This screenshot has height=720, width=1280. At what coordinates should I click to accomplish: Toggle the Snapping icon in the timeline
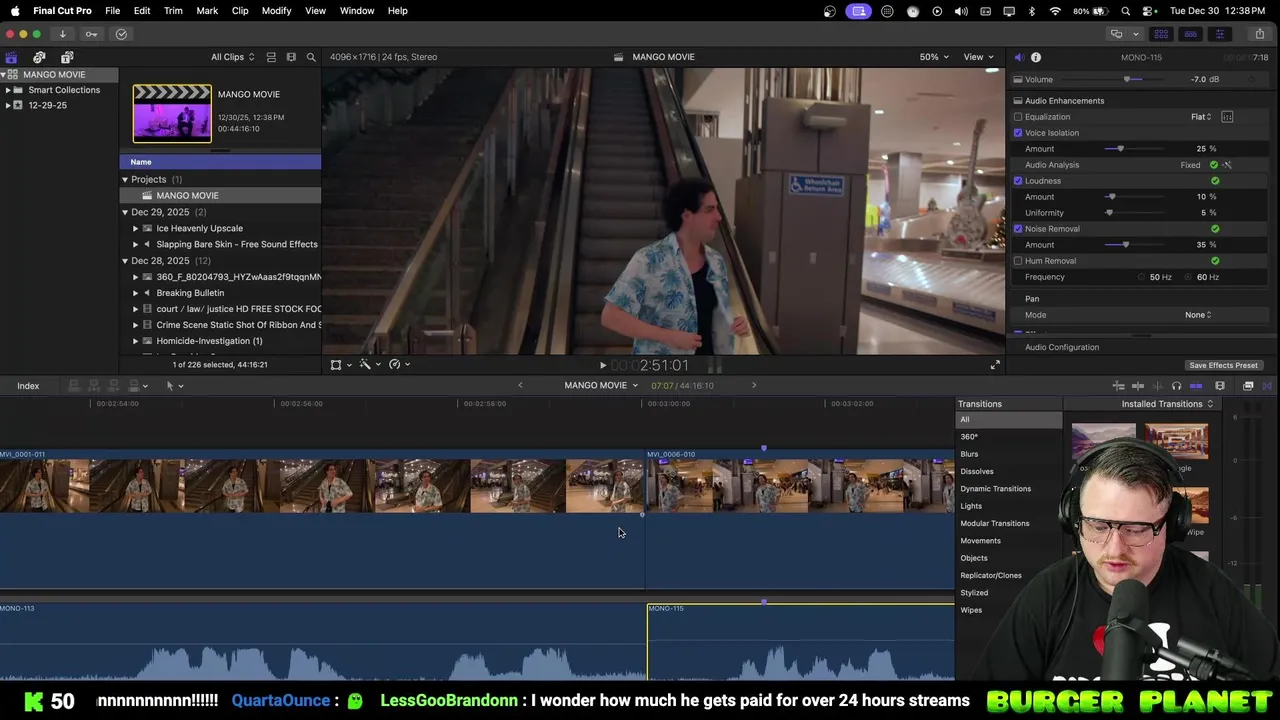tap(1196, 386)
